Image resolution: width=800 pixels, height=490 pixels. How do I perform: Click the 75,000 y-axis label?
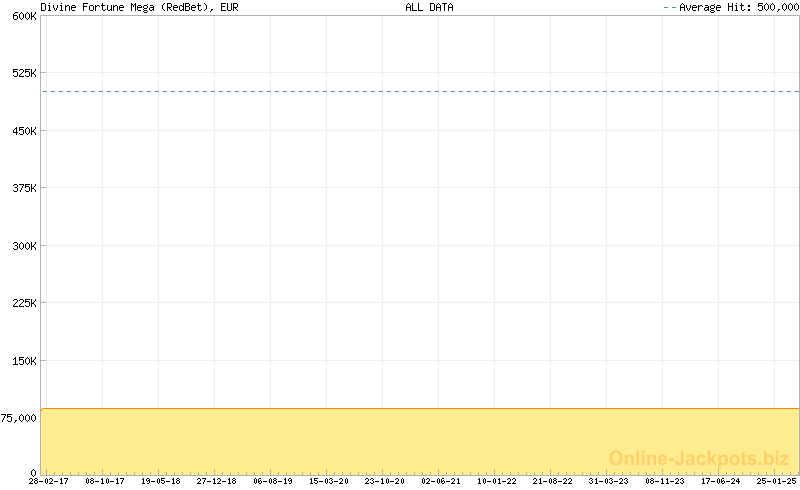19,418
